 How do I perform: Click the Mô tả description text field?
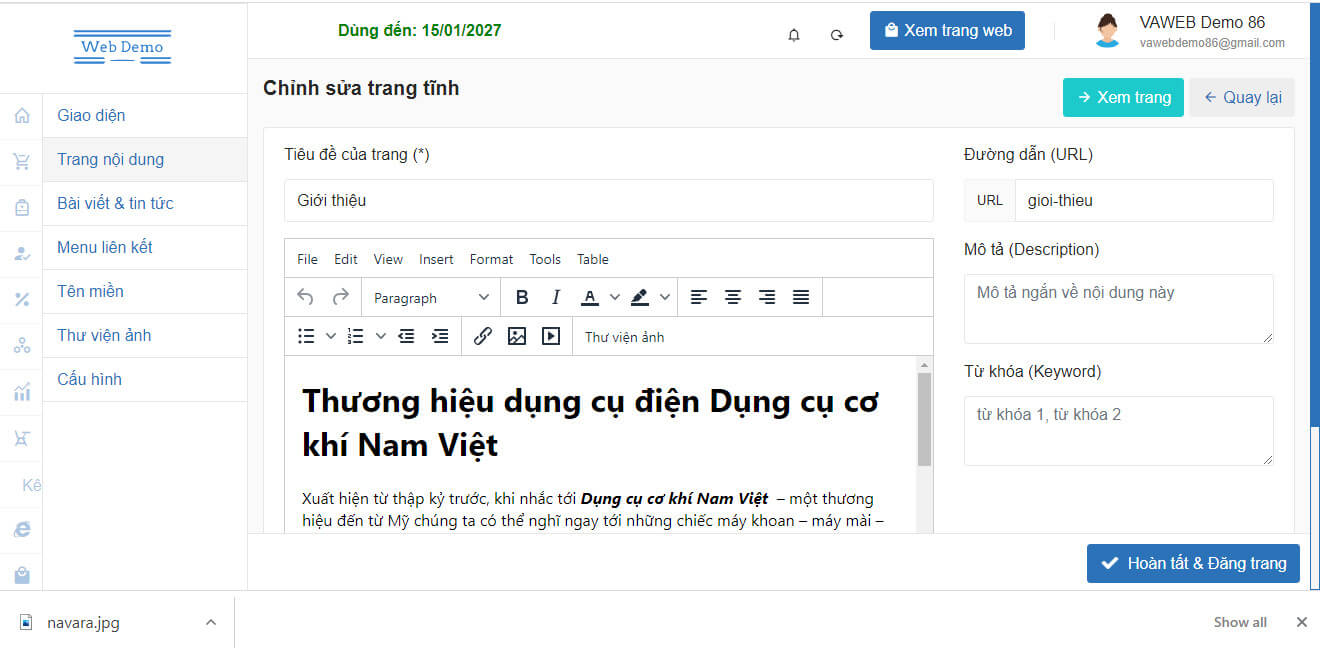[x=1118, y=309]
